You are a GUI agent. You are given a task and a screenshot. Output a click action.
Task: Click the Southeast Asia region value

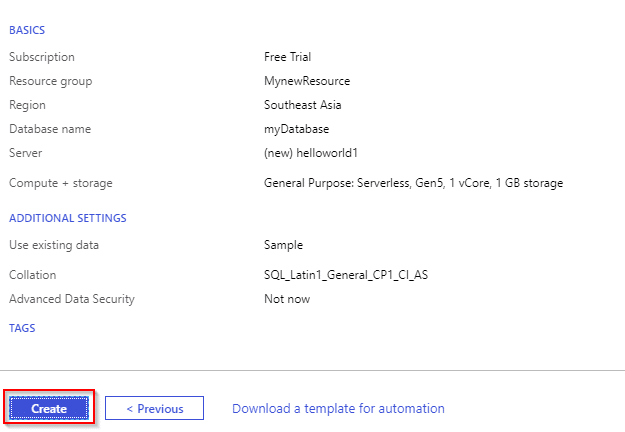(x=303, y=105)
